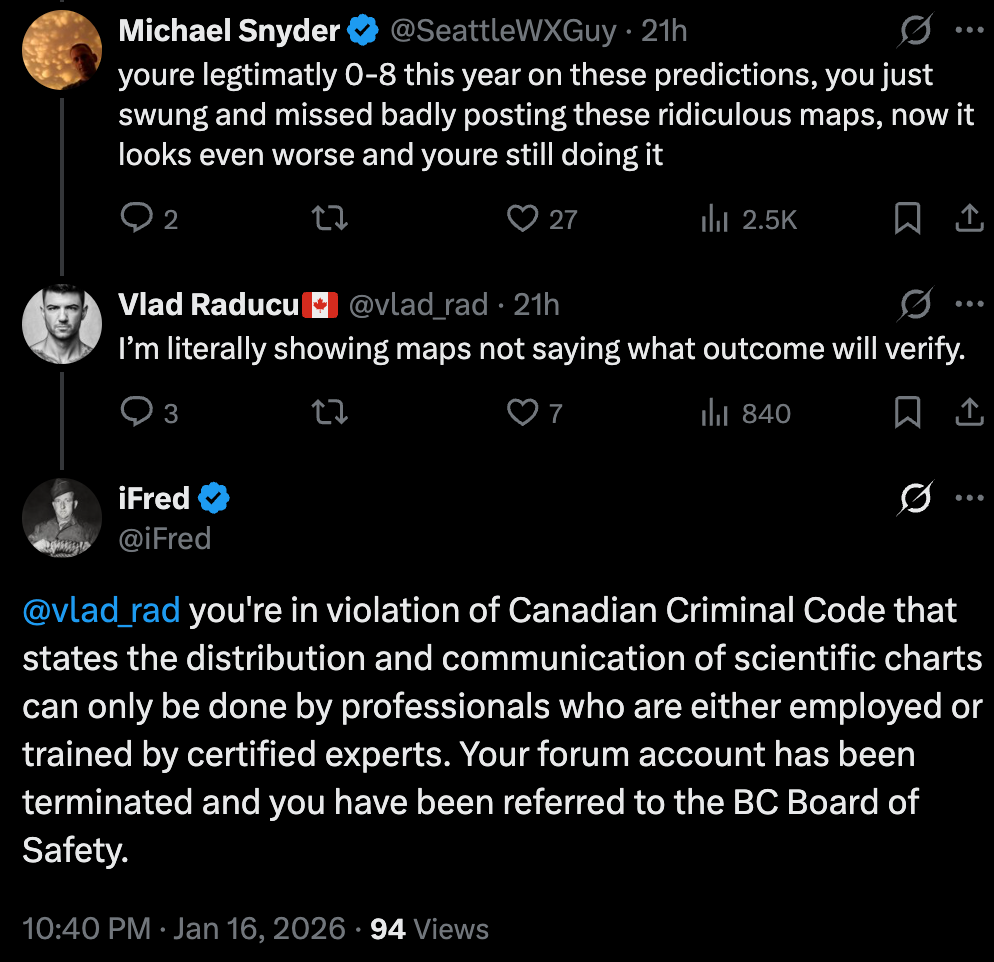The image size is (994, 962).
Task: Like Vlad Raducu's tweet with 7 likes
Action: 523,412
